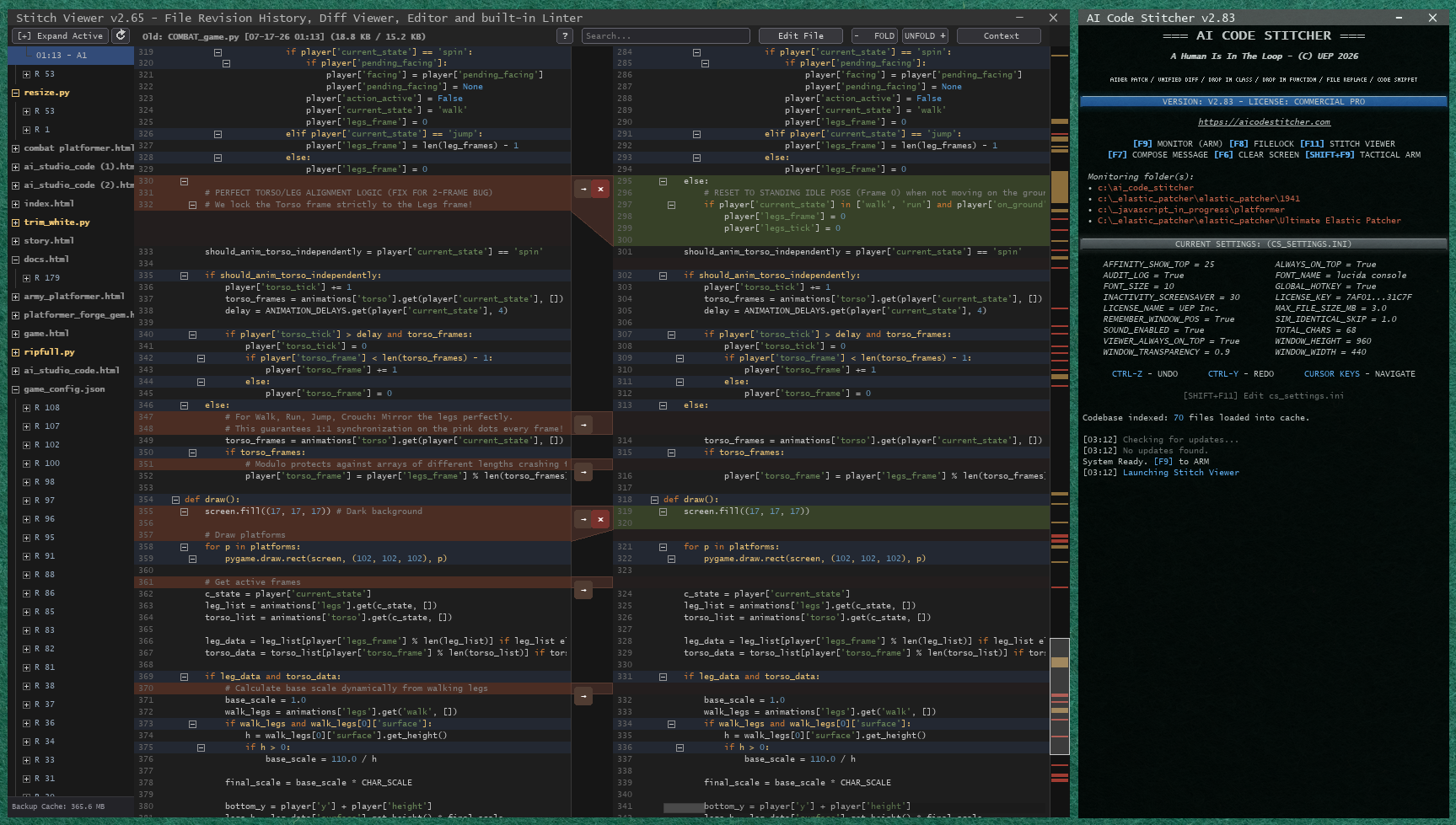Collapse code fold at old line 319
Viewport: 1456px width, 825px height.
218,52
